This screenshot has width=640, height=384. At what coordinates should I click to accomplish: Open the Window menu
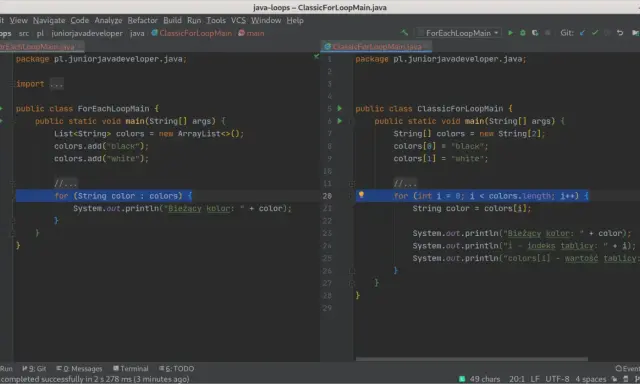[266, 20]
